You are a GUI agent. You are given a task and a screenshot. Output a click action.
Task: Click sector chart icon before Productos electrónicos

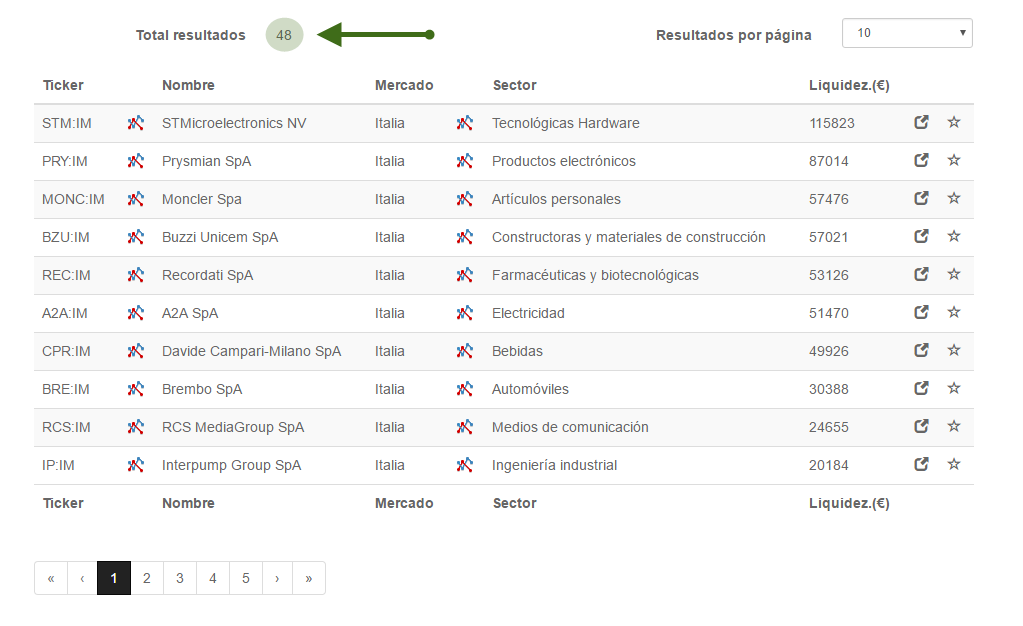[465, 161]
